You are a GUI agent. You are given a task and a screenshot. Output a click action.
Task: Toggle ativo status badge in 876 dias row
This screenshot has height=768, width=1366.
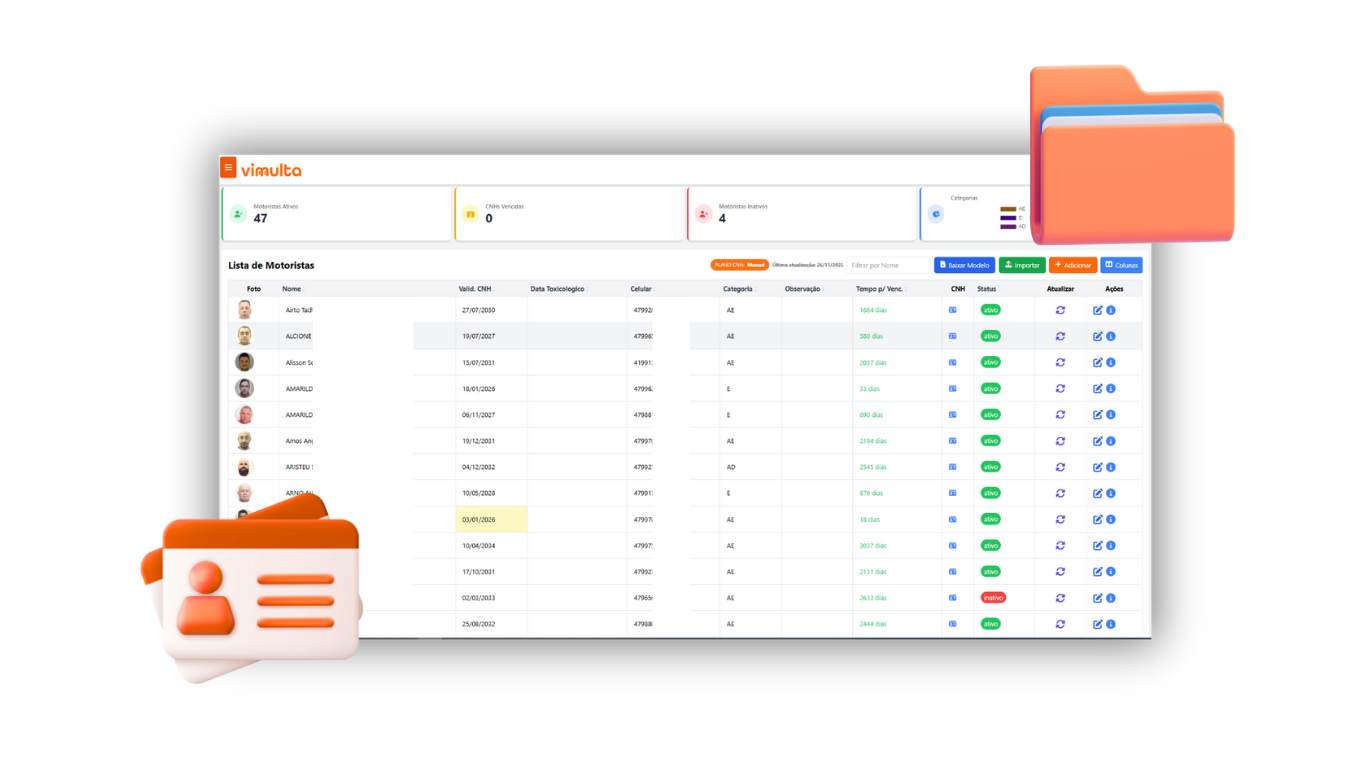point(990,493)
